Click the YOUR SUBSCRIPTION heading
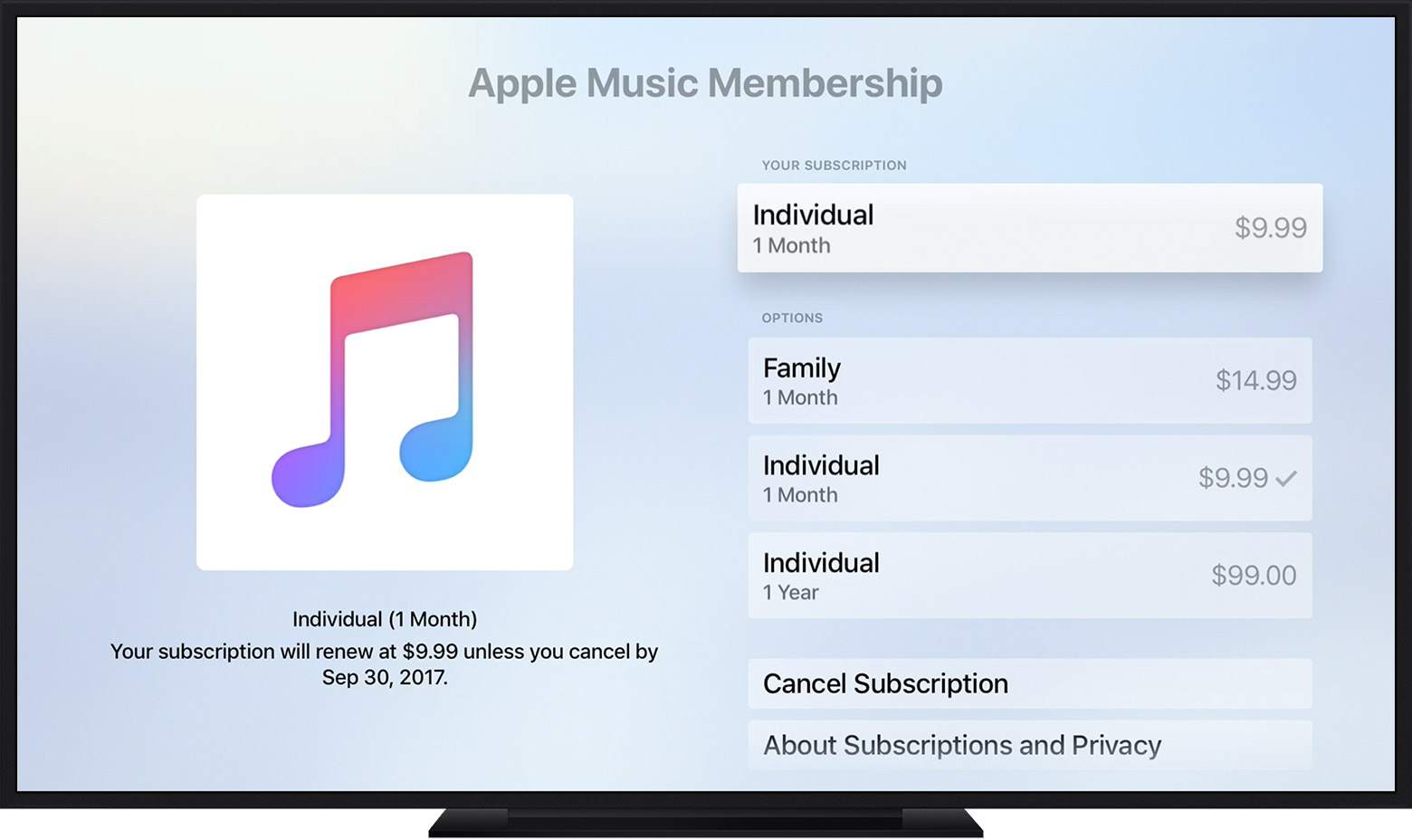1412x840 pixels. tap(834, 166)
